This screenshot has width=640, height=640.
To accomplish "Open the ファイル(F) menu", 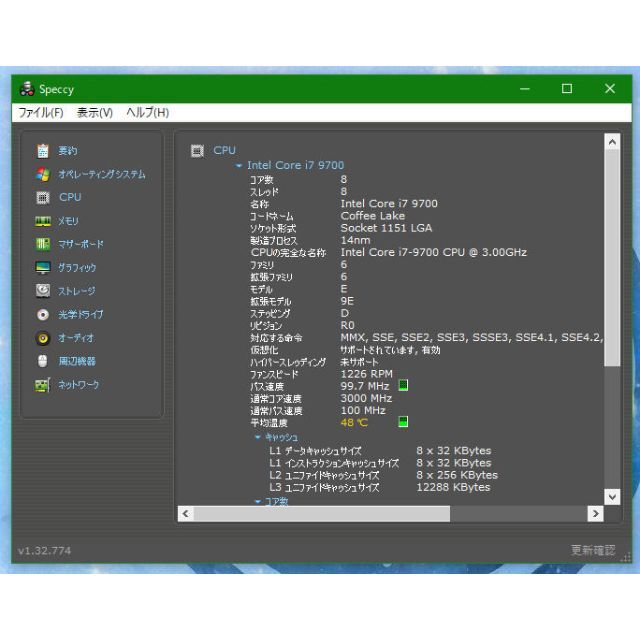I will click(41, 113).
